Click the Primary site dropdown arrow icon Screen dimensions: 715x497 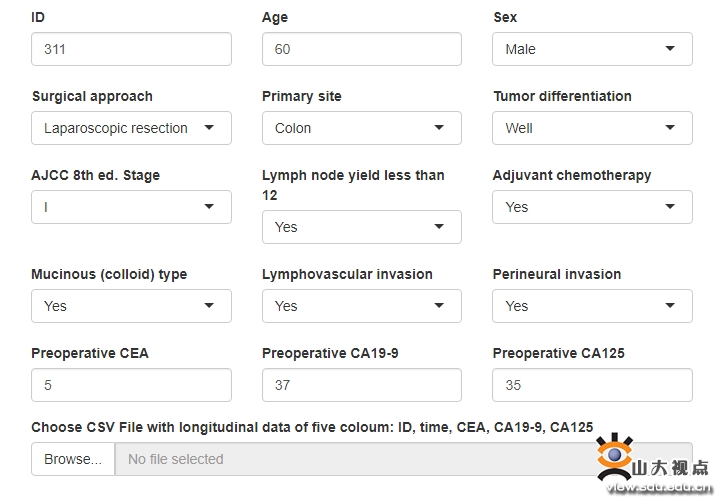click(439, 128)
